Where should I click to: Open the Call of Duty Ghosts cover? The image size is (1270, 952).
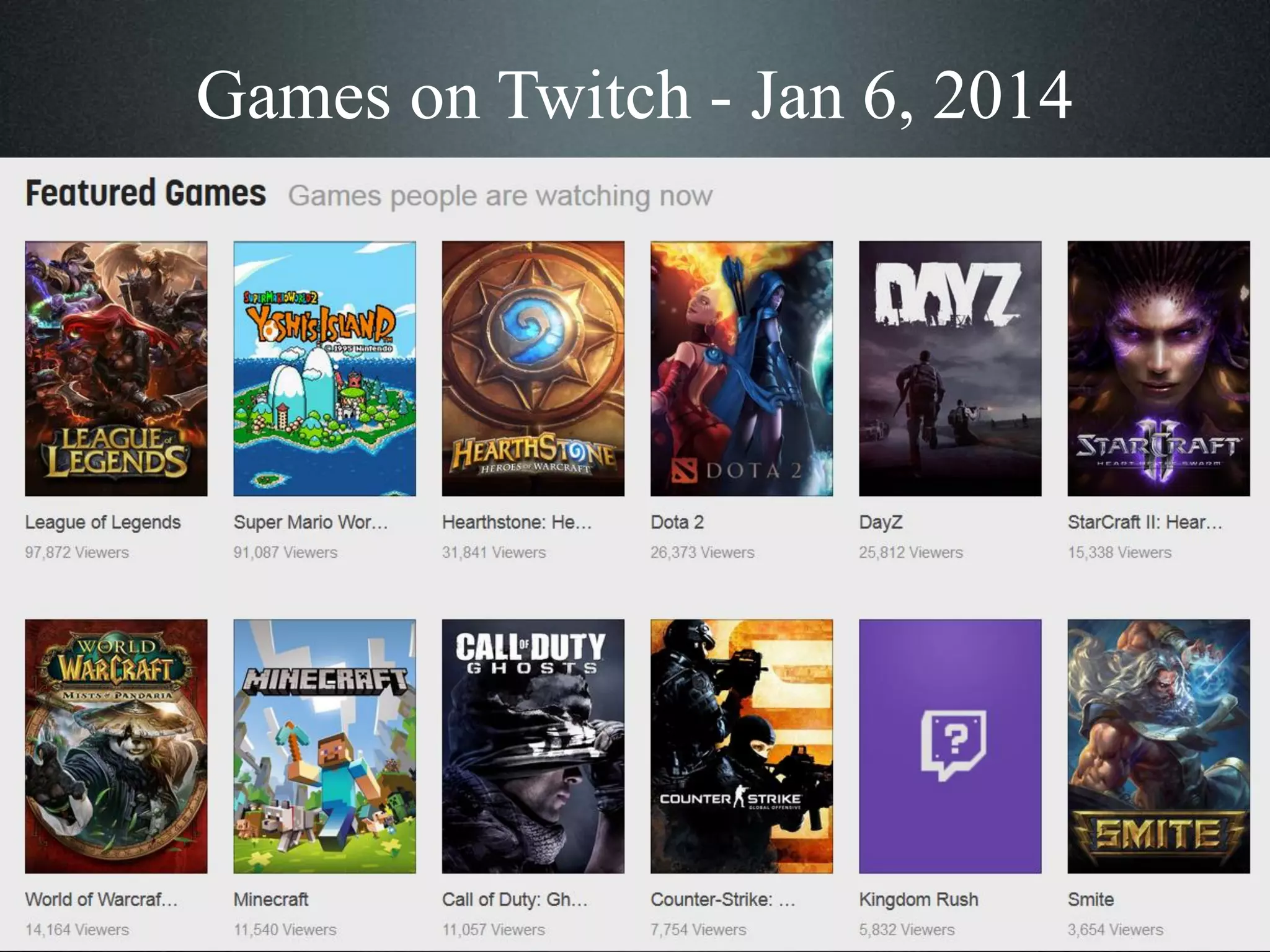tap(533, 746)
